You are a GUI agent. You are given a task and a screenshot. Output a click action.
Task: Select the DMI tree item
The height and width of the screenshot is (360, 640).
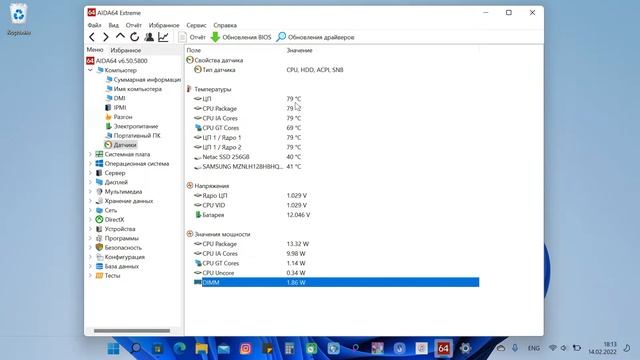coord(116,98)
